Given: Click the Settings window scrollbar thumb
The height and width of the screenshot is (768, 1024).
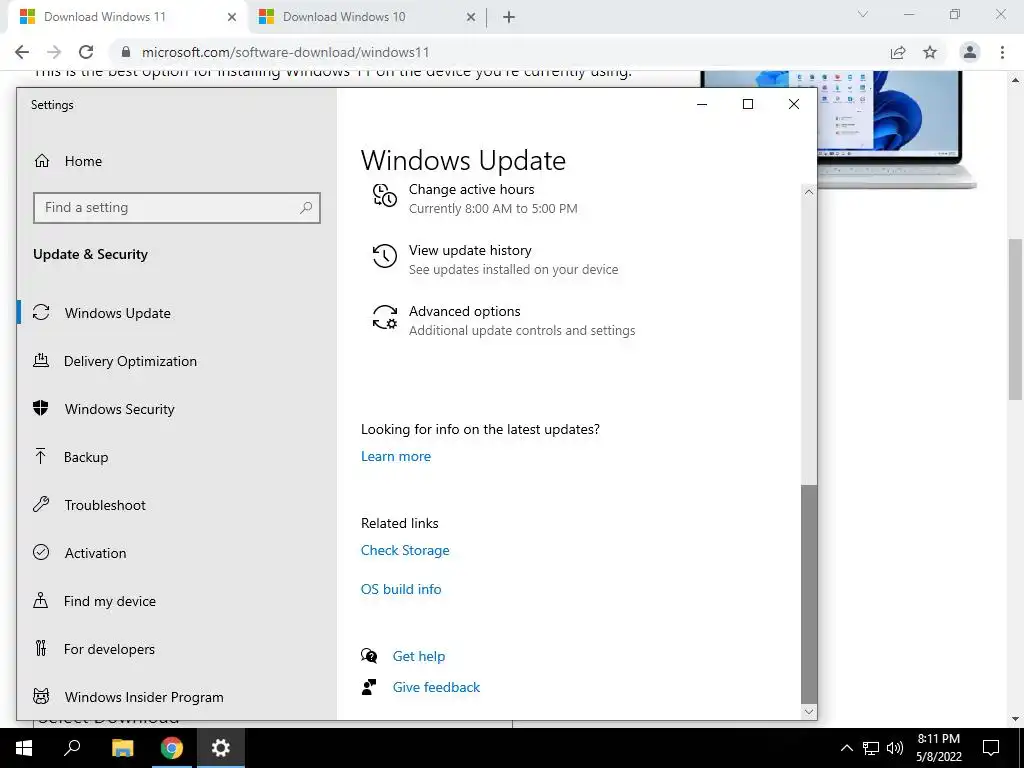Looking at the screenshot, I should [x=808, y=593].
